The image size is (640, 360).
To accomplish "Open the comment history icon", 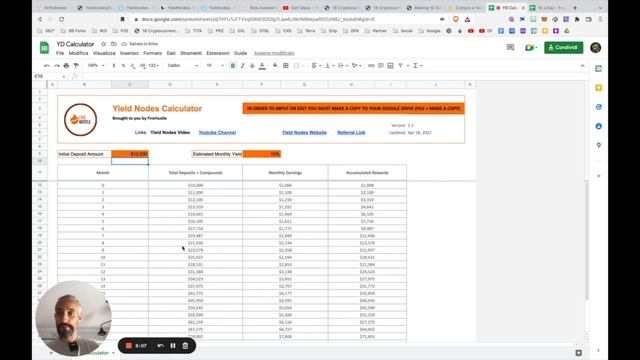I will click(x=510, y=47).
